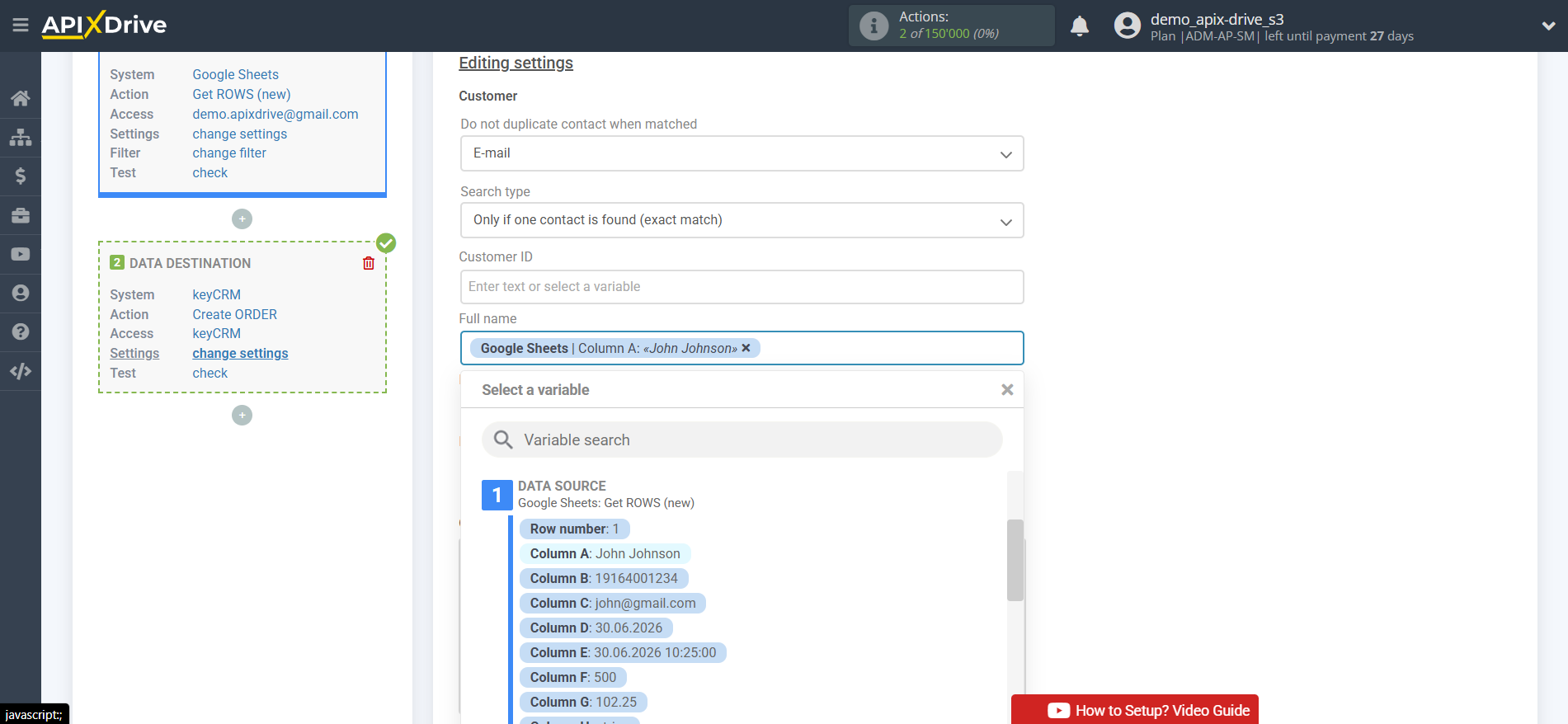The image size is (1568, 724).
Task: Click the green checkmark status icon
Action: [386, 243]
